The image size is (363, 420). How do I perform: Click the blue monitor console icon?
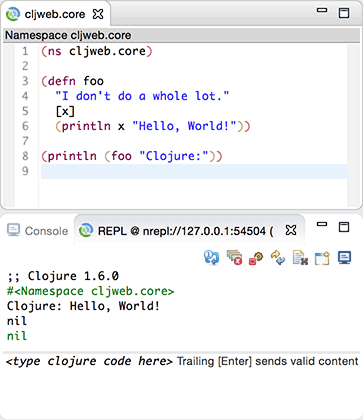click(x=344, y=258)
